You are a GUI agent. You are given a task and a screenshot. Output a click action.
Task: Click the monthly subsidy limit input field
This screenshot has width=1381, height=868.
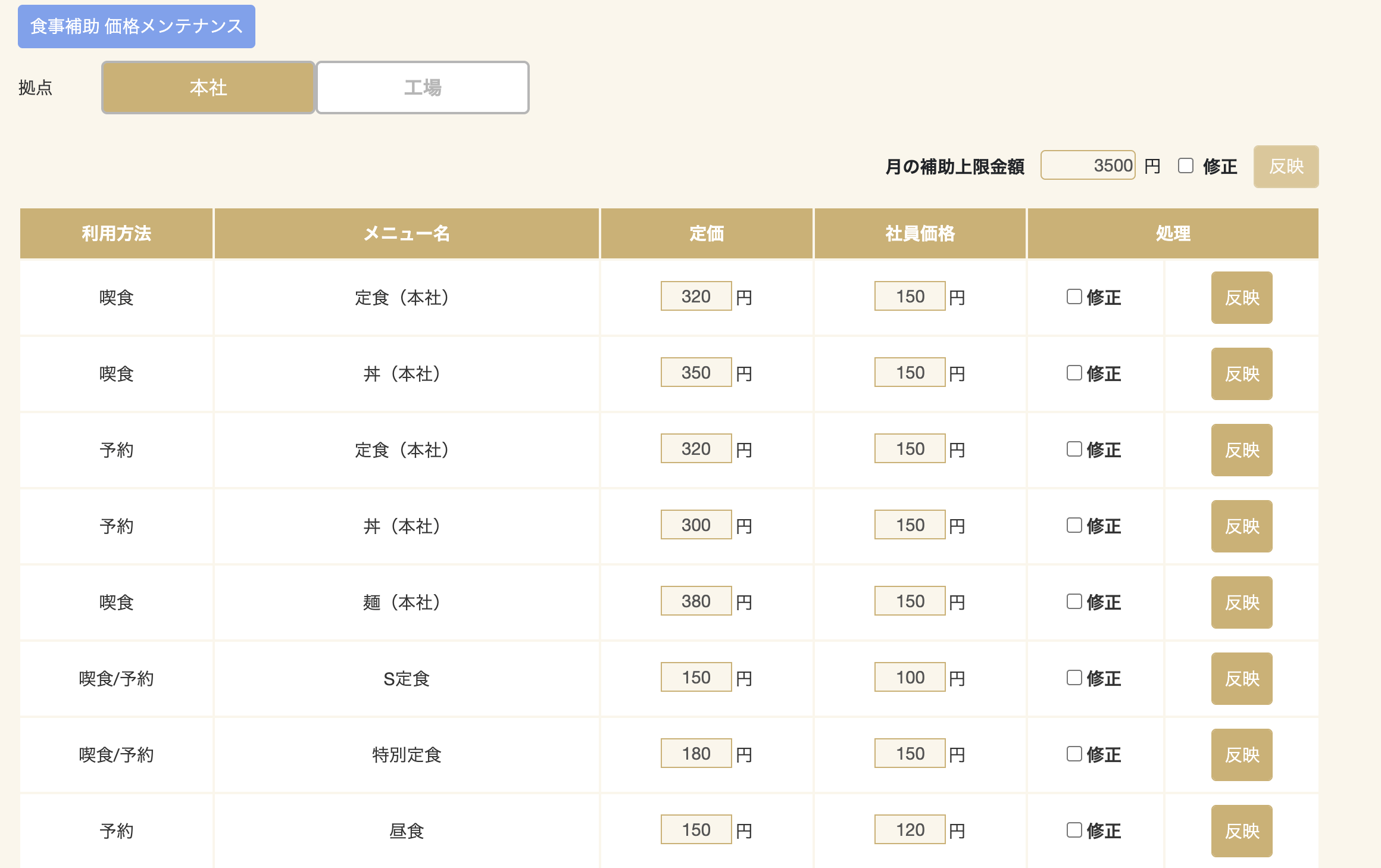click(1087, 166)
